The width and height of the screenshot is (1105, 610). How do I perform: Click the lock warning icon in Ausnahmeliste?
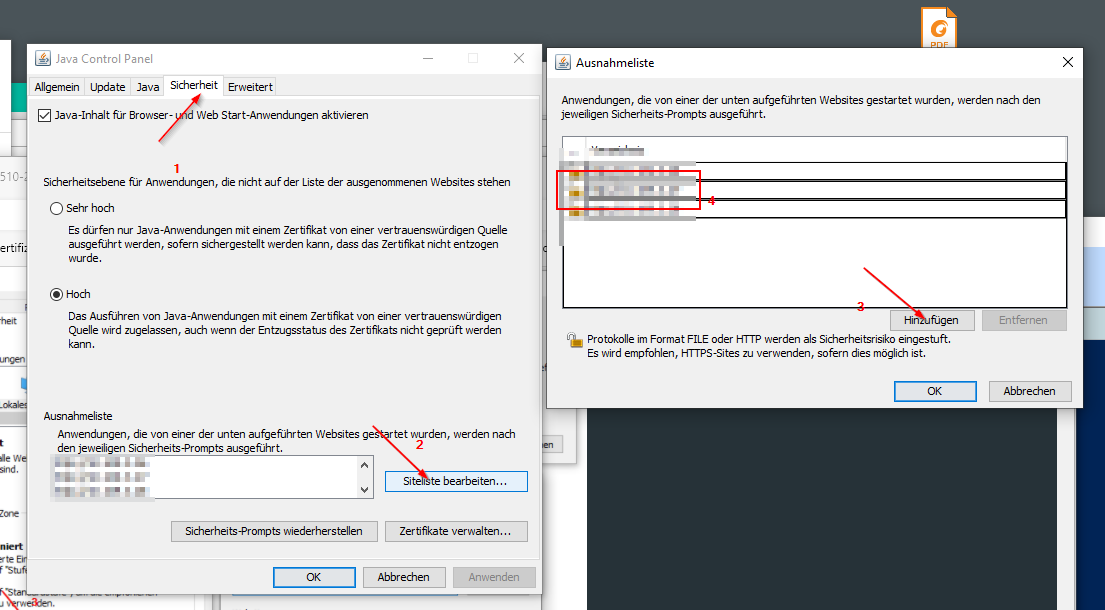coord(574,340)
